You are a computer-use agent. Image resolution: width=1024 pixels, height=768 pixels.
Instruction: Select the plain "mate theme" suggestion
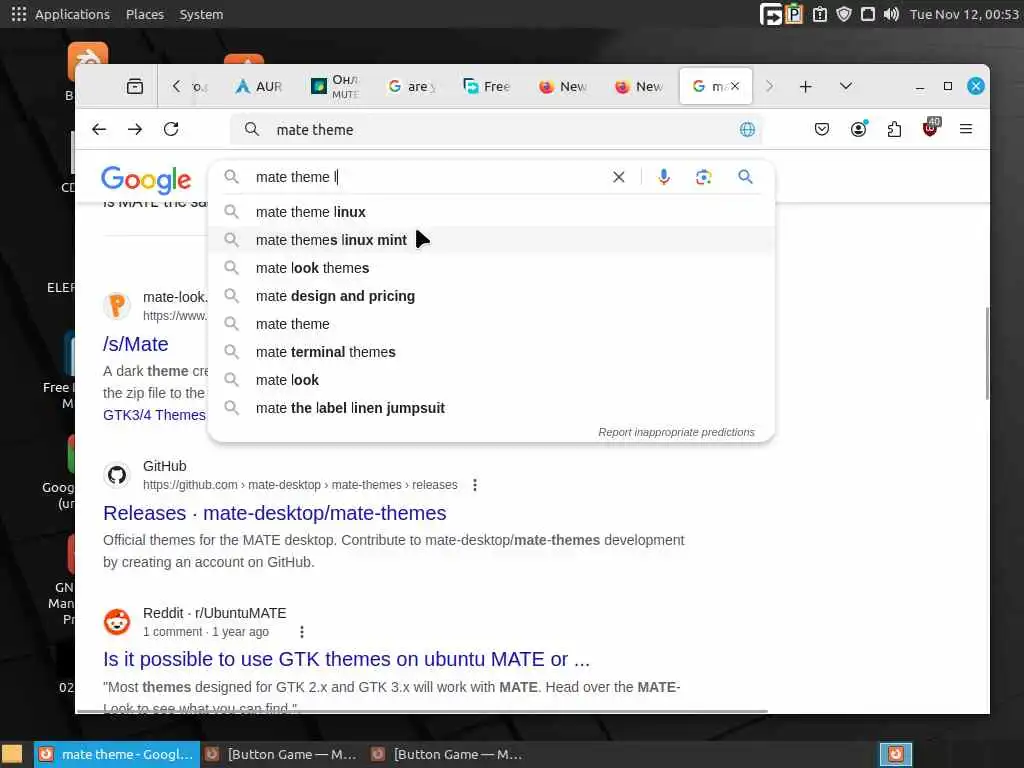491,325
